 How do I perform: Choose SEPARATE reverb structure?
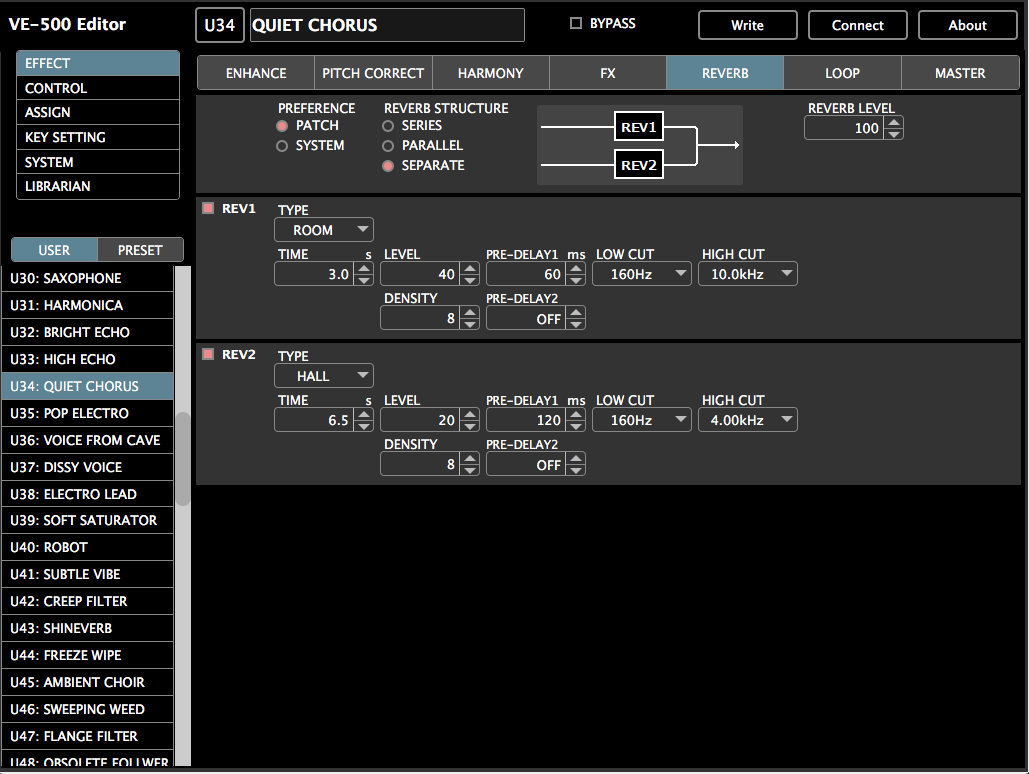388,166
